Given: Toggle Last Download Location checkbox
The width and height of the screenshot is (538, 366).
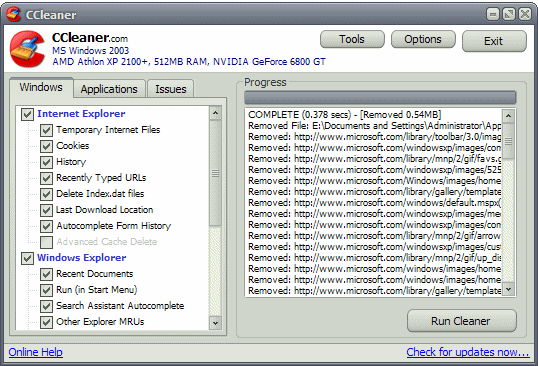Looking at the screenshot, I should [x=46, y=210].
